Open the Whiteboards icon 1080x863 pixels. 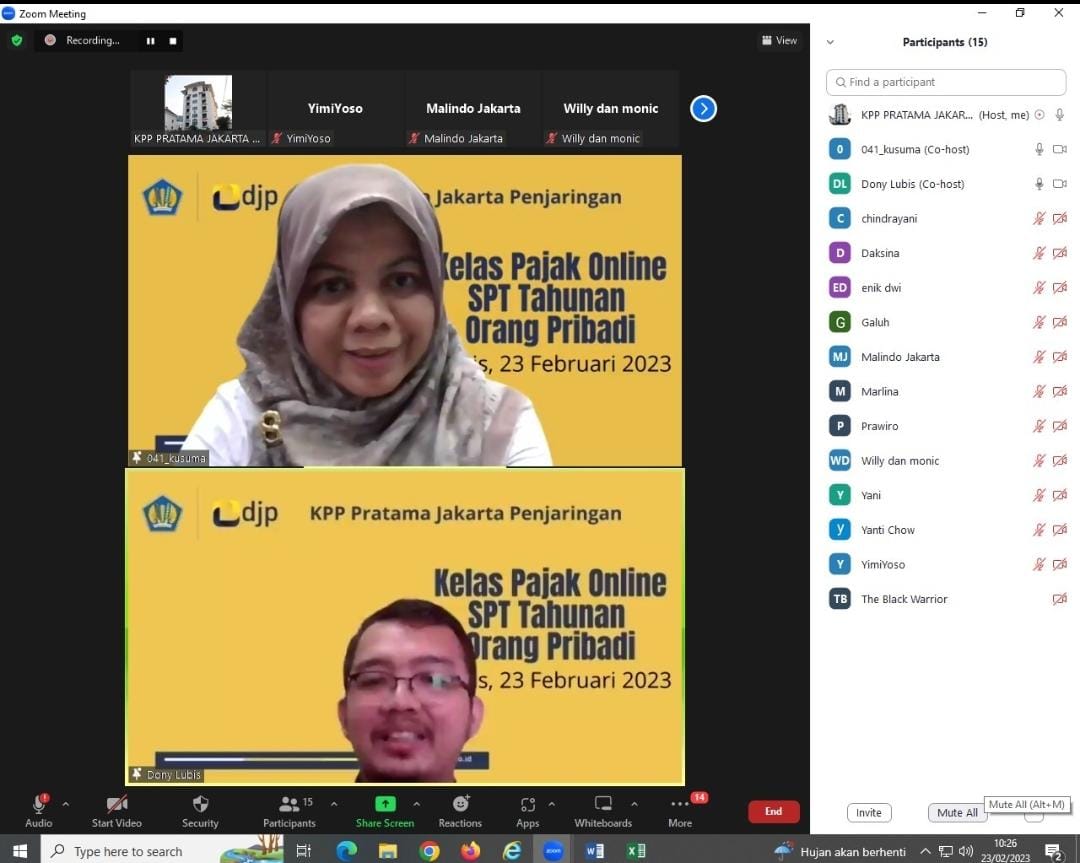(603, 805)
